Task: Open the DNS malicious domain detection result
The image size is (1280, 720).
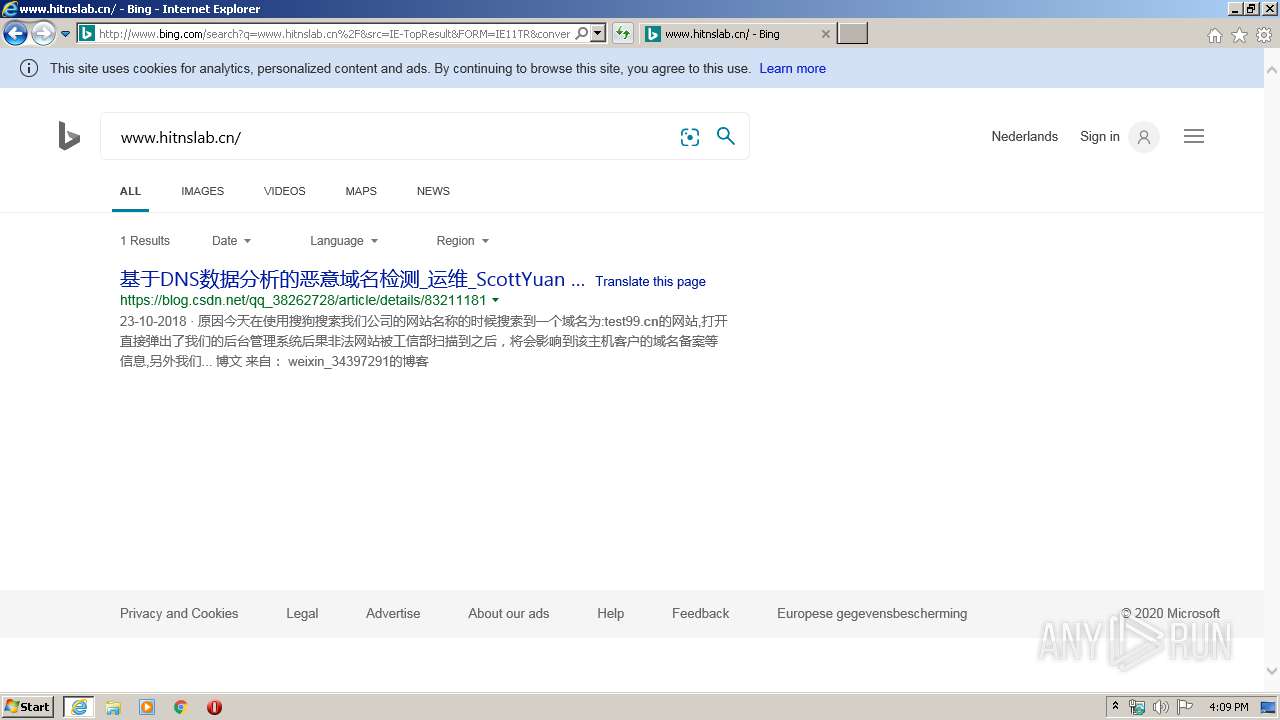Action: tap(352, 280)
